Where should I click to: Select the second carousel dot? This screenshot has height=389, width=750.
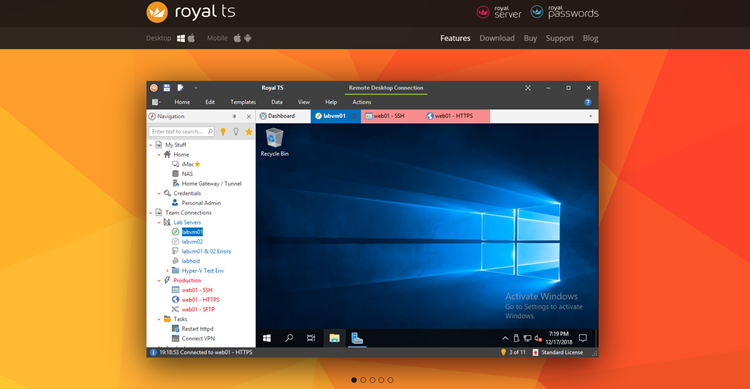pos(363,380)
